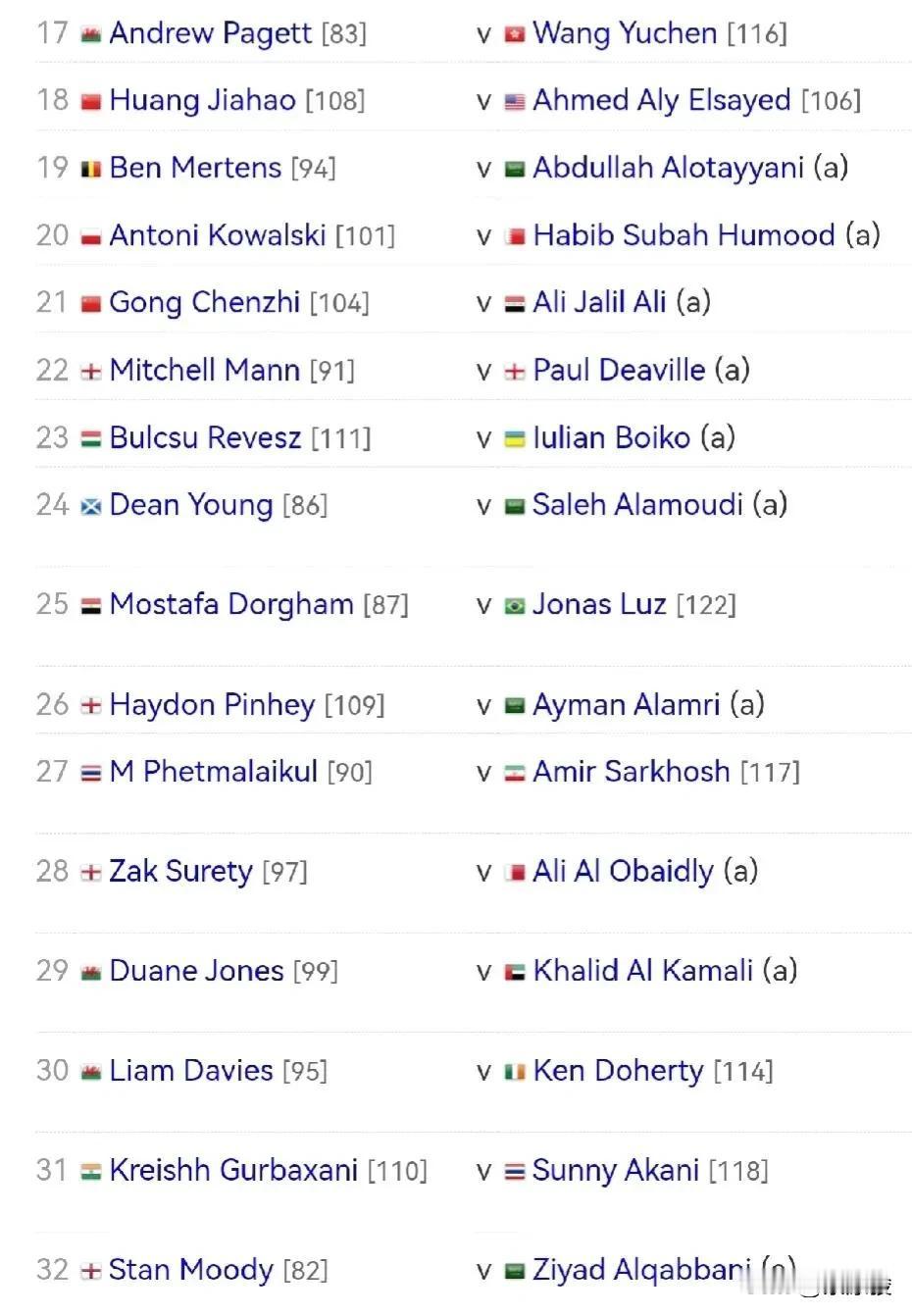Open Amir Sarkhosh player profile
The image size is (912, 1316).
[x=632, y=772]
